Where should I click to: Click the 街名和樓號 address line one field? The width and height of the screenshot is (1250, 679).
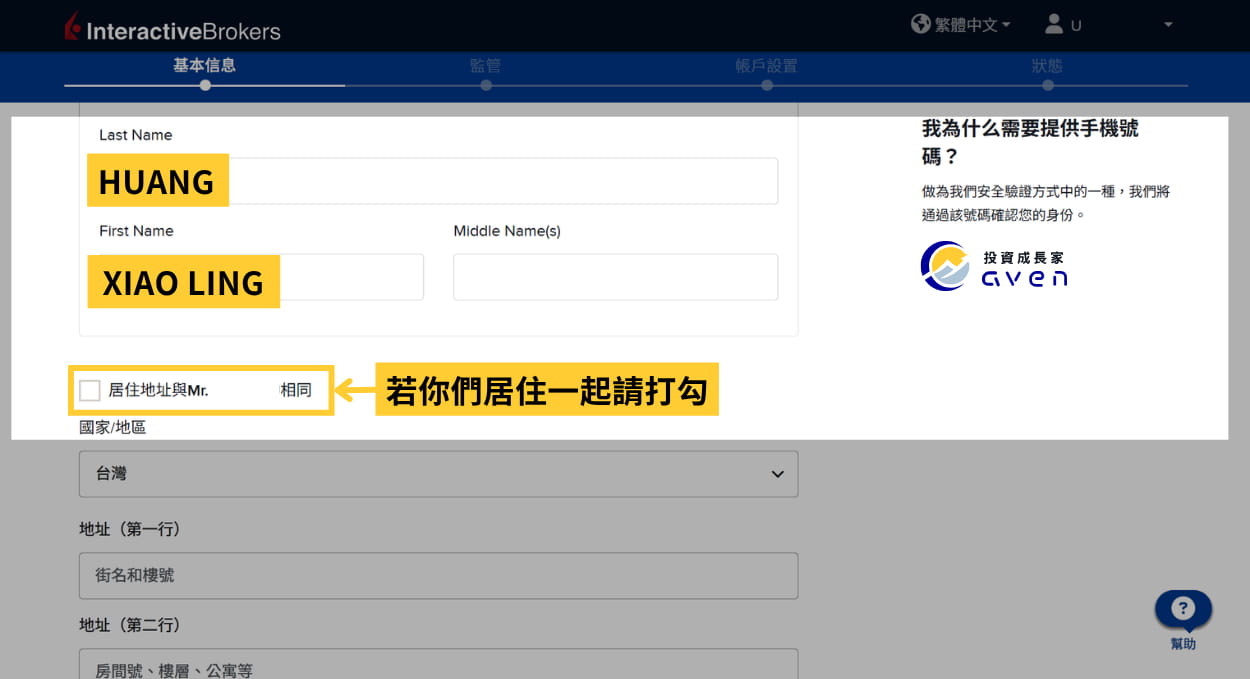tap(438, 576)
